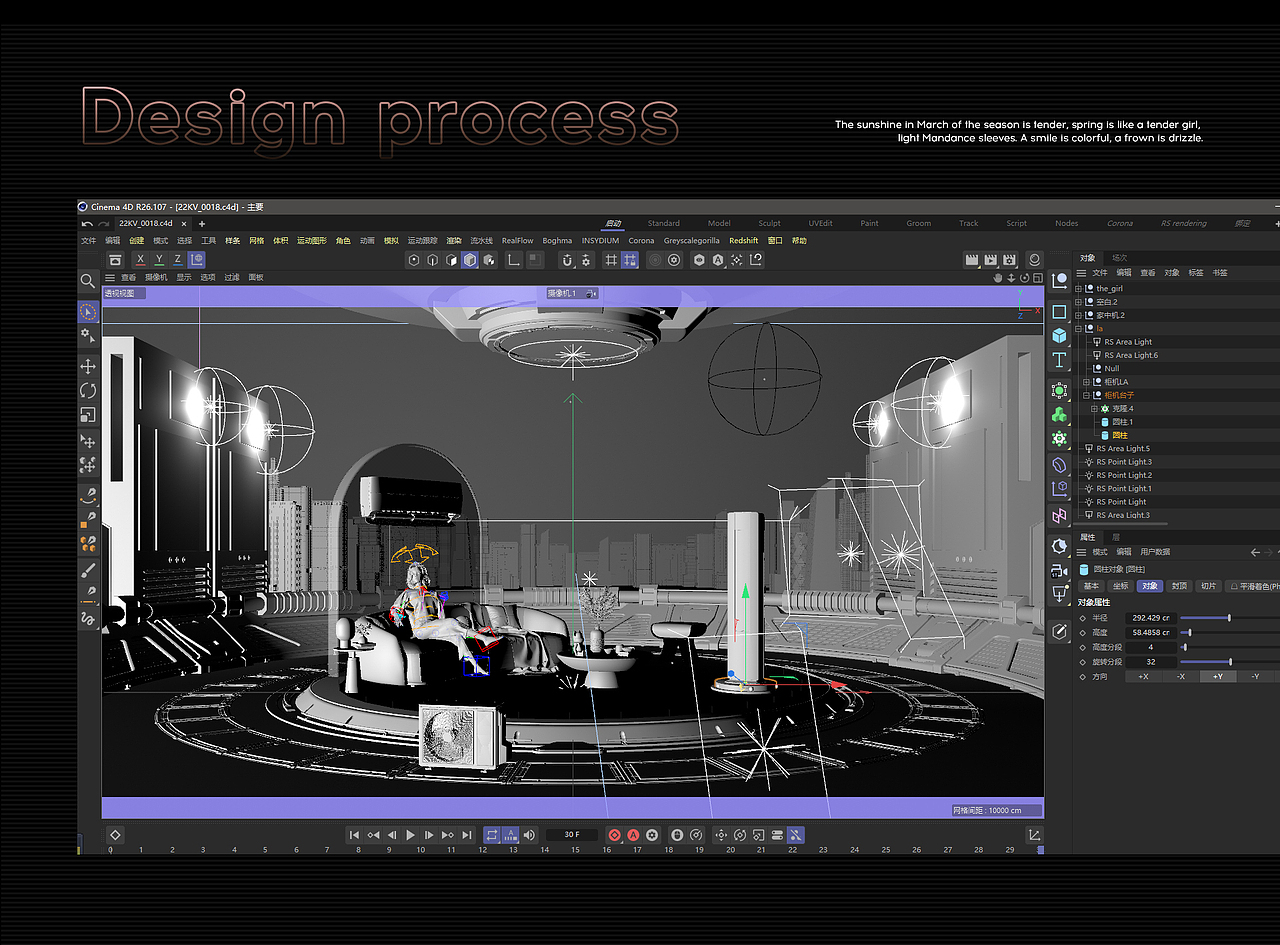The image size is (1280, 945).
Task: Open the search magnifier tool
Action: pyautogui.click(x=88, y=281)
